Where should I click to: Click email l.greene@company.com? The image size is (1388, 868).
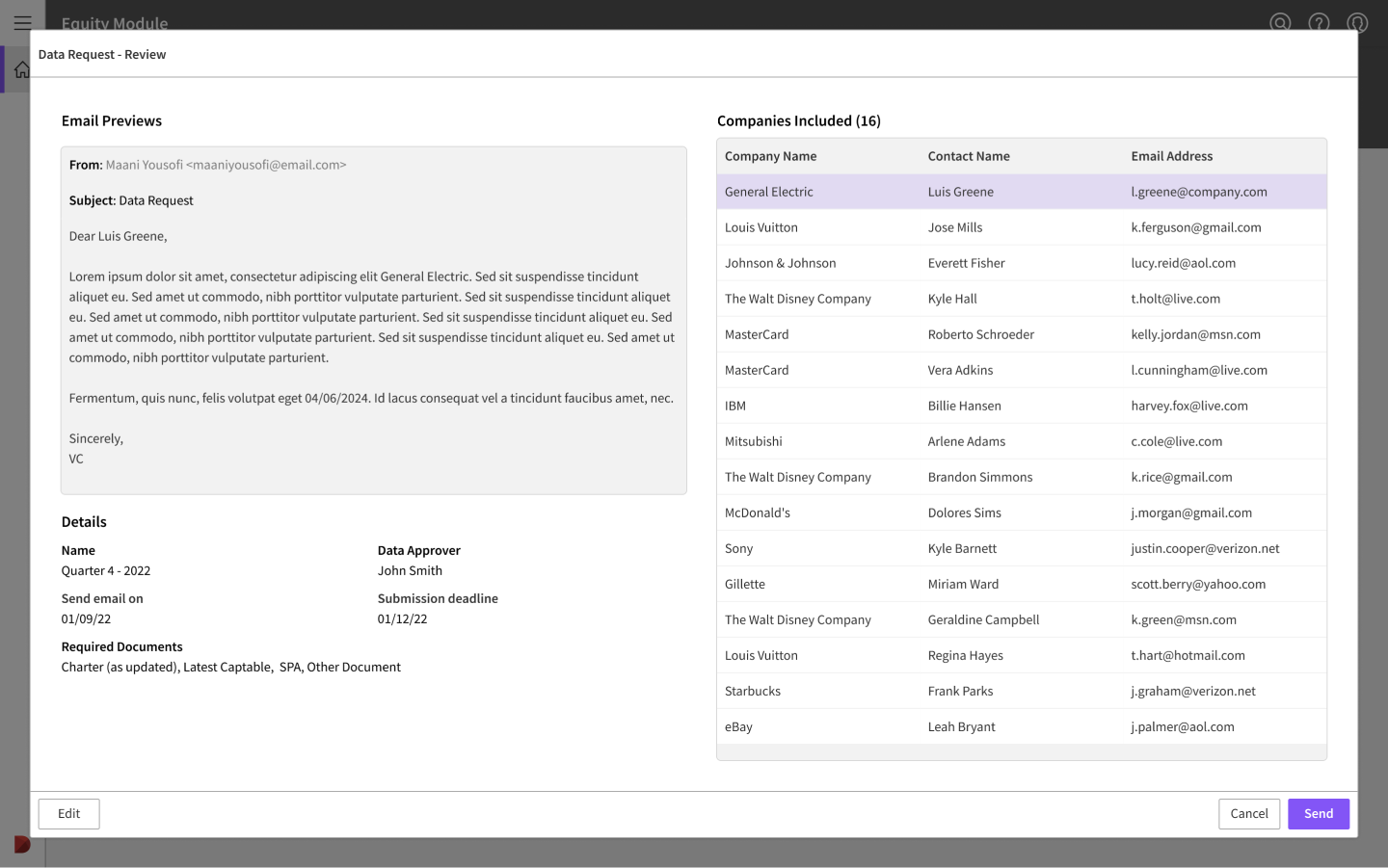[1199, 192]
